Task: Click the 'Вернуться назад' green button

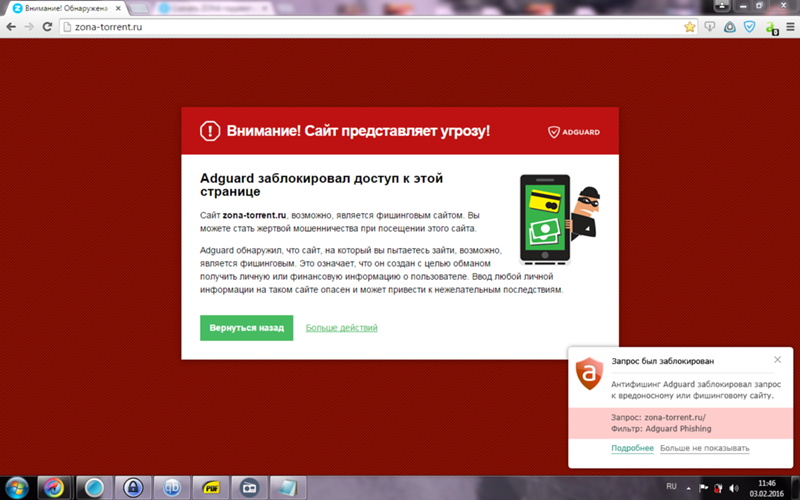Action: click(x=246, y=328)
